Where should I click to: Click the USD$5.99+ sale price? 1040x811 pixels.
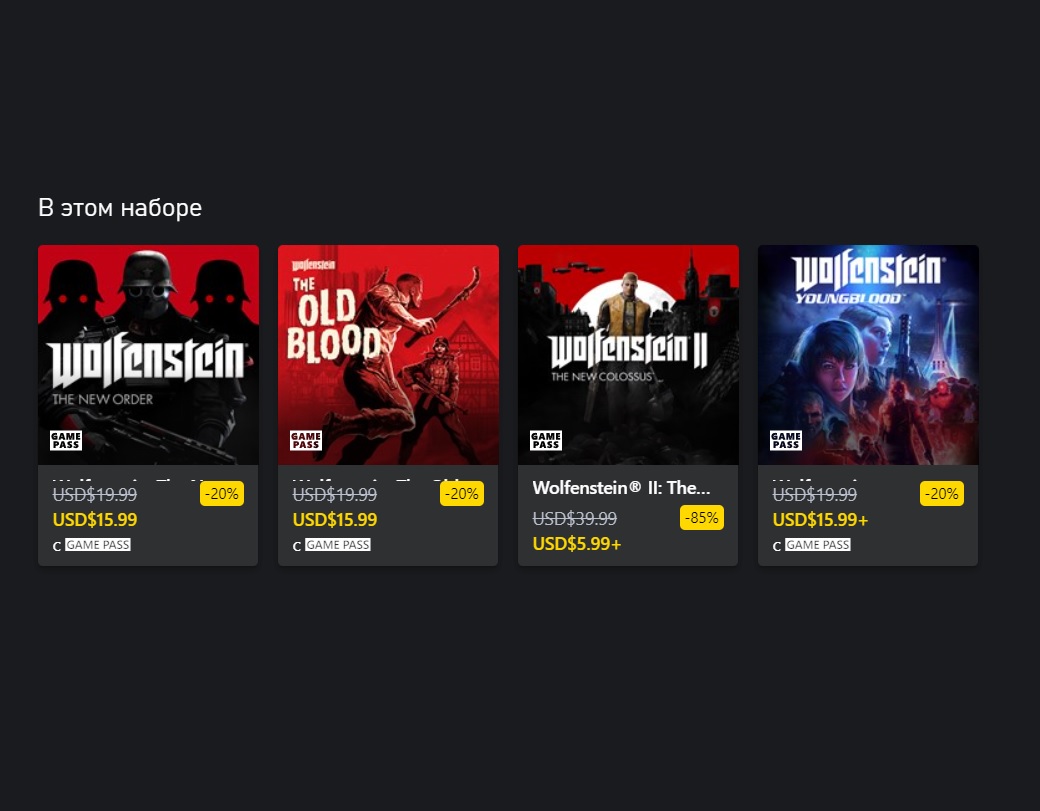click(577, 544)
